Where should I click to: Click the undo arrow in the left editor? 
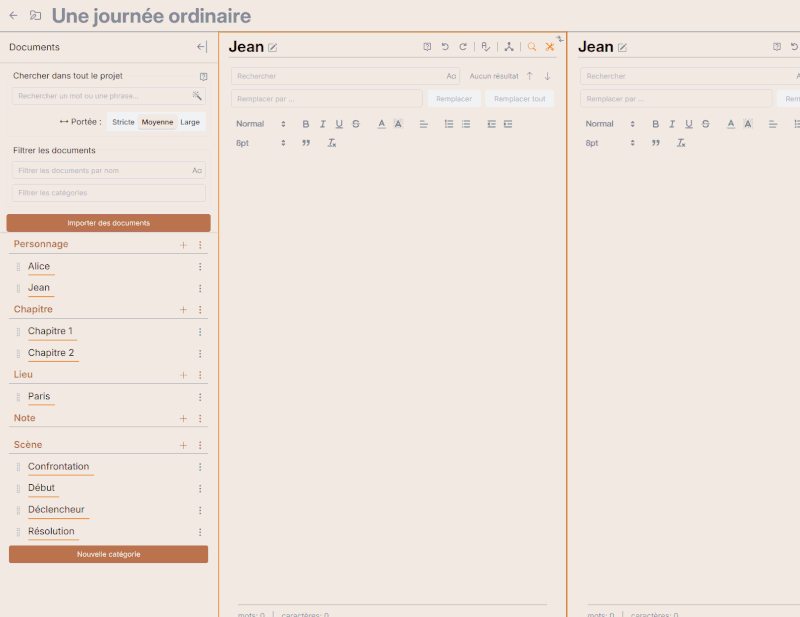pos(445,47)
